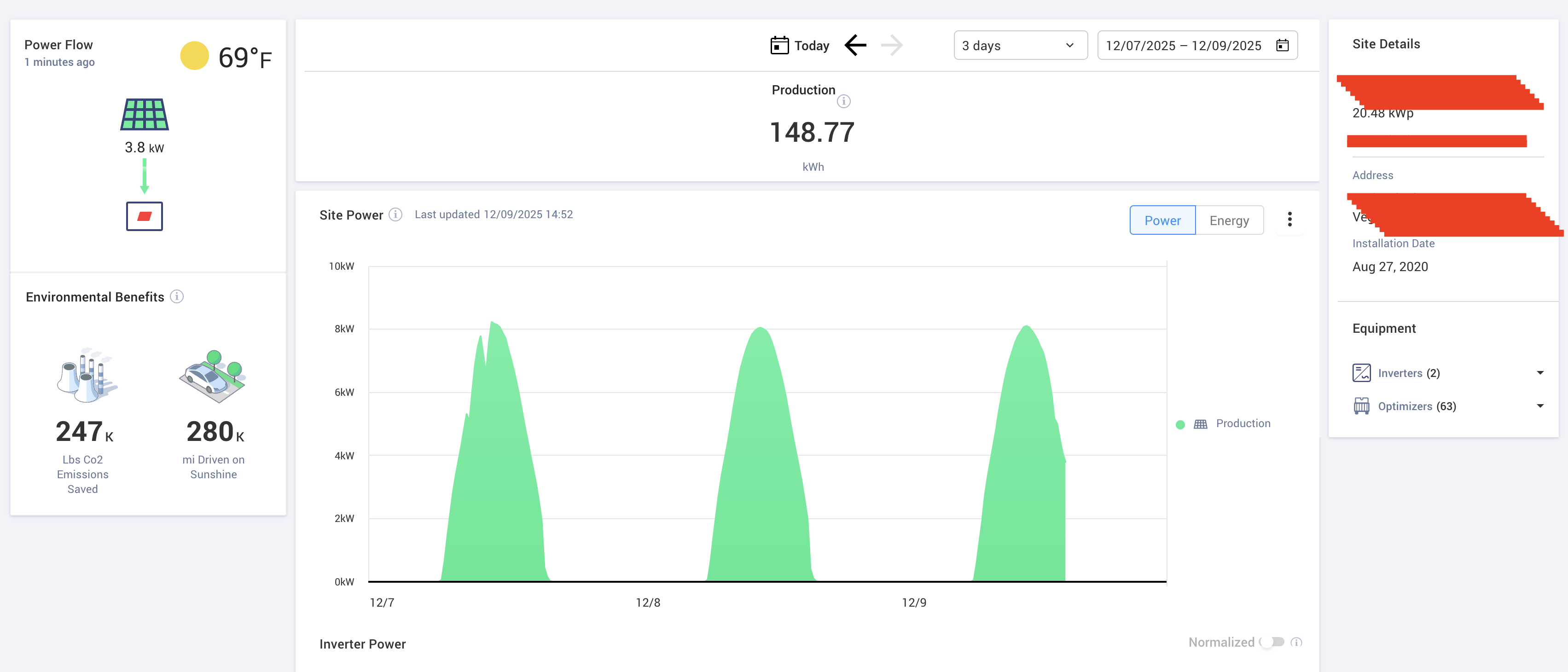
Task: Toggle the Normalized switch
Action: click(1272, 642)
